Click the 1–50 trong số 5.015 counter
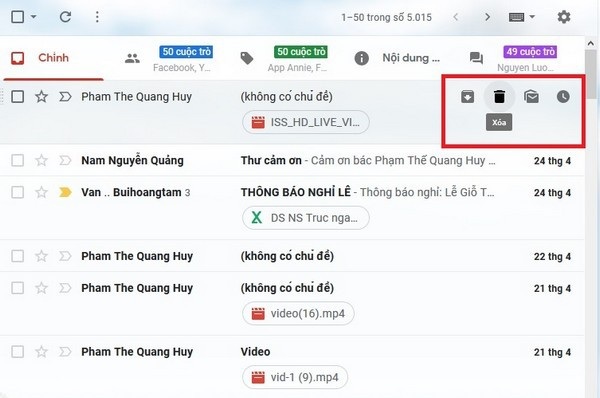The image size is (600, 398). 386,17
